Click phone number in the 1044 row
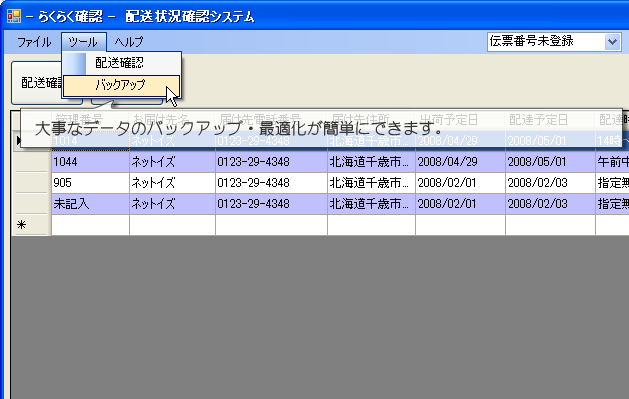 coord(272,162)
